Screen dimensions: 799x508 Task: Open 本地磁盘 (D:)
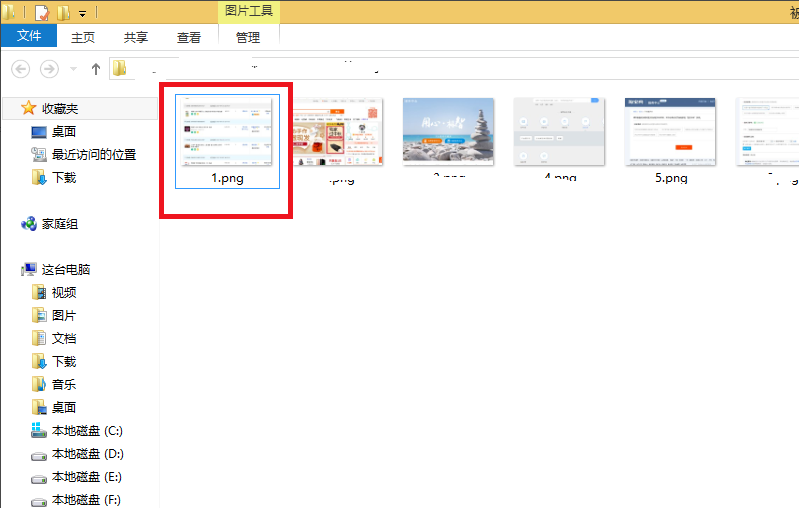point(88,454)
